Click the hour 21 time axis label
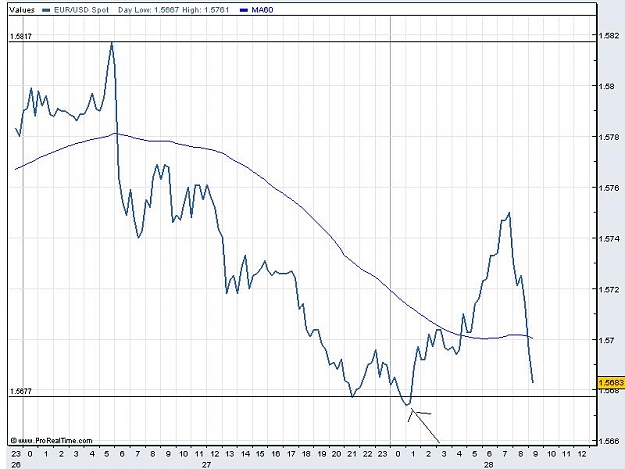Screen dimensions: 625x469 [x=352, y=454]
